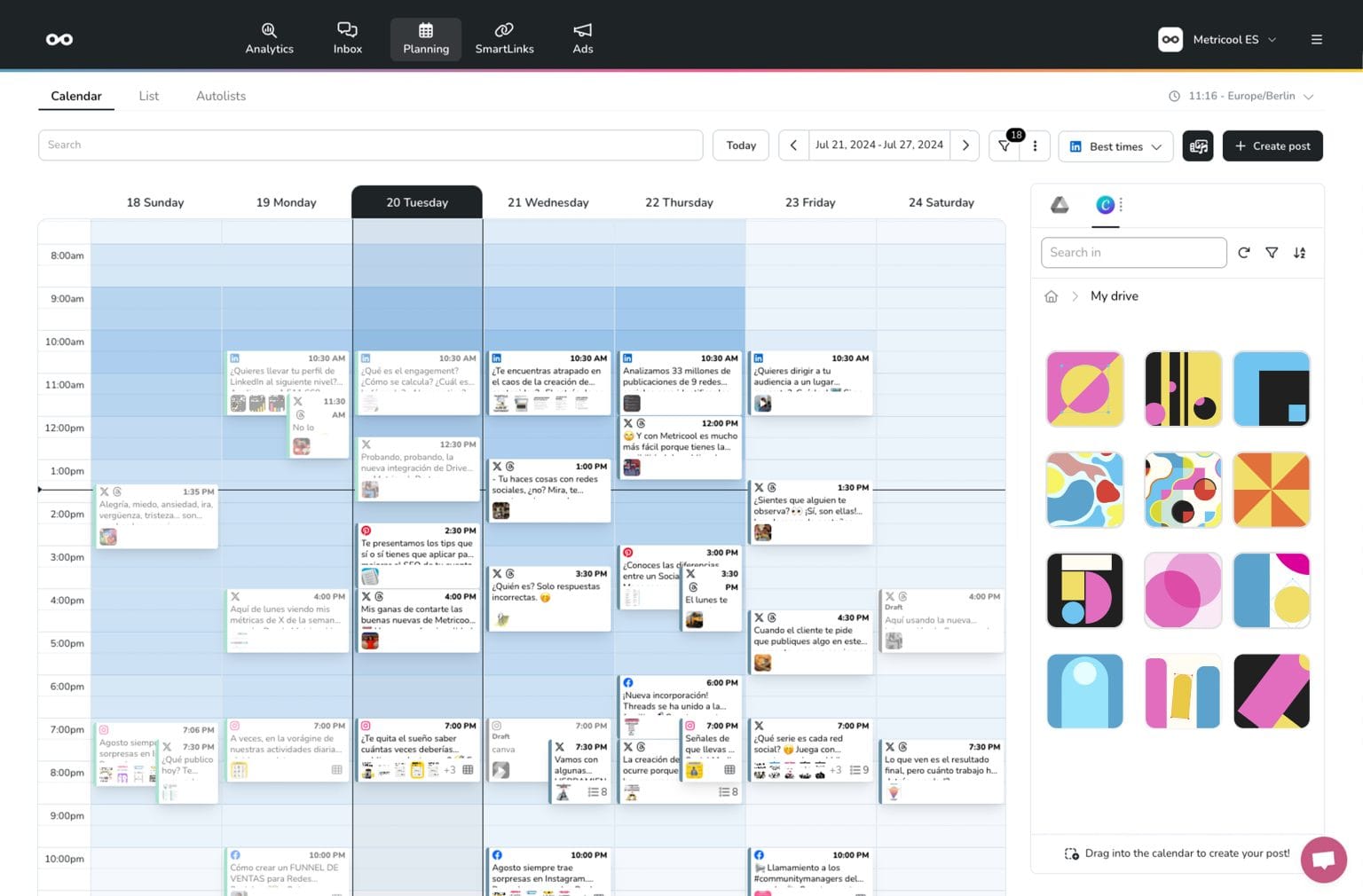Switch to the List tab
The image size is (1363, 896).
(148, 96)
